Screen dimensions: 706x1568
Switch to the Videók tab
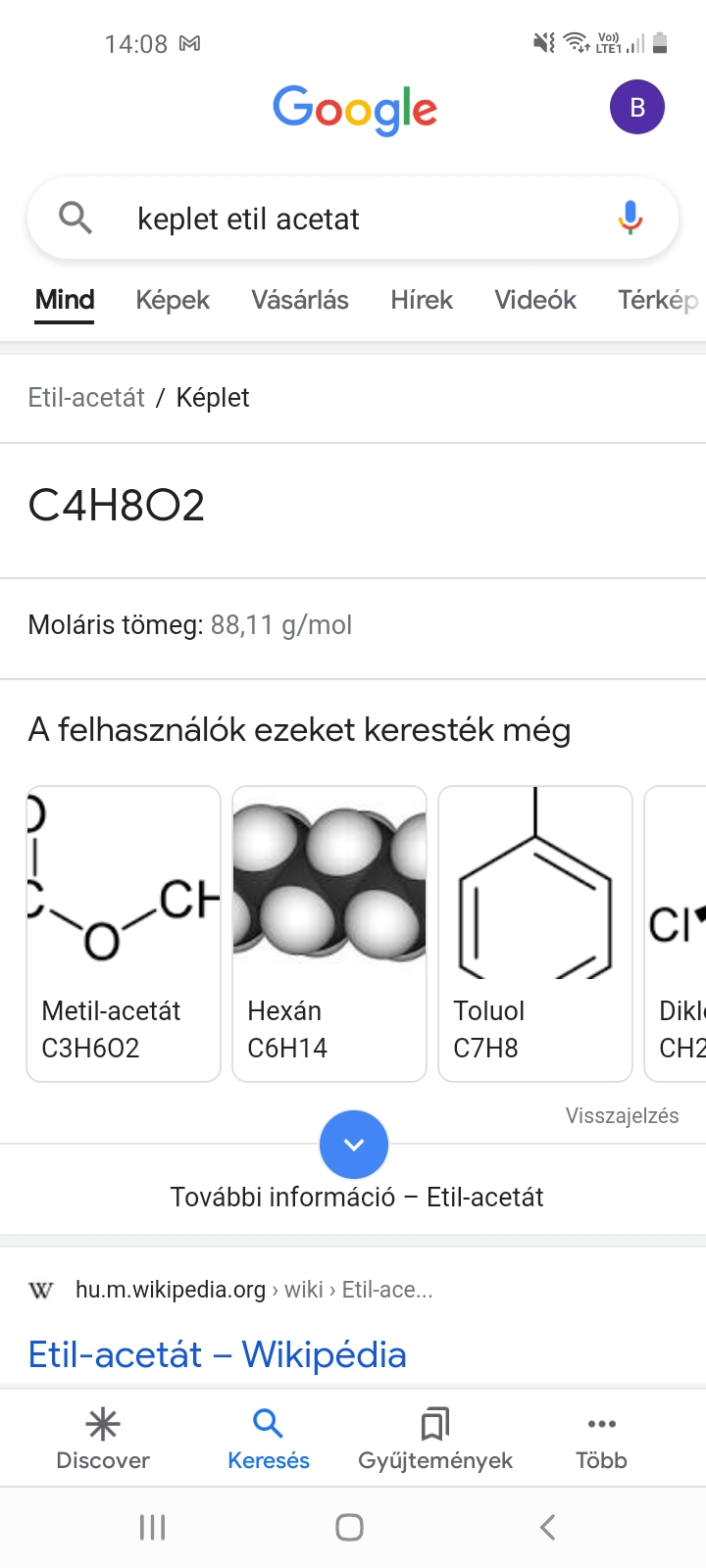535,300
